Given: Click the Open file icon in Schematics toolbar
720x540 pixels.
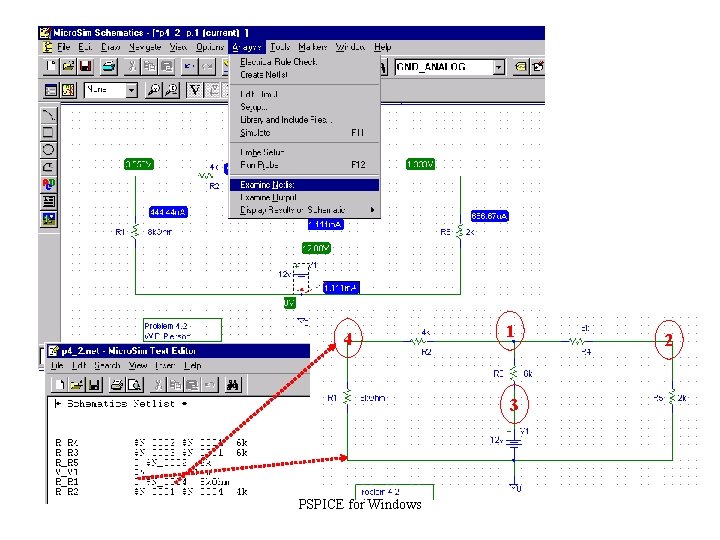Looking at the screenshot, I should point(68,67).
